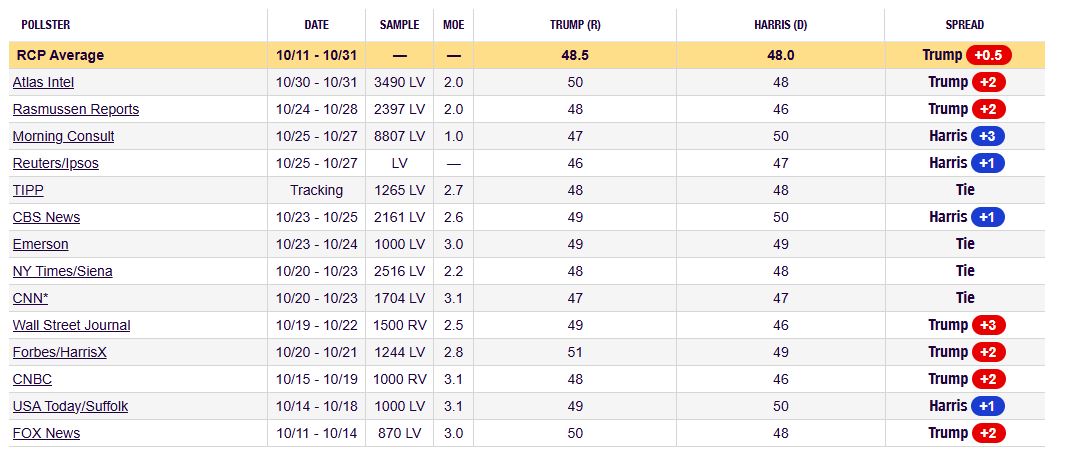The width and height of the screenshot is (1065, 472).
Task: Click the SPREAD column header
Action: [964, 24]
